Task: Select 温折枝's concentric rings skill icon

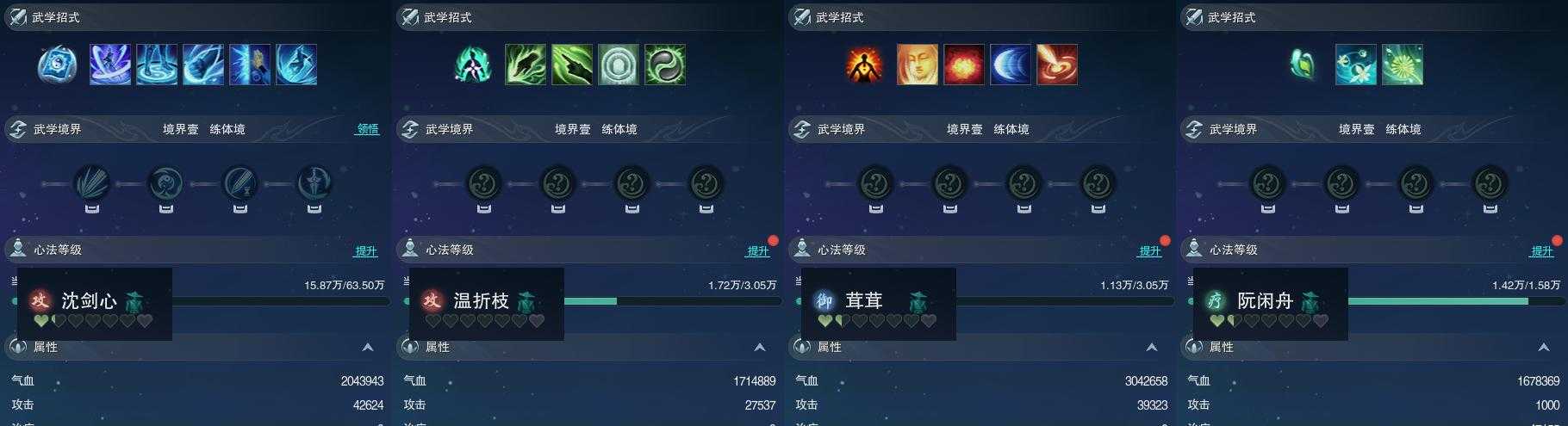Action: (x=619, y=65)
